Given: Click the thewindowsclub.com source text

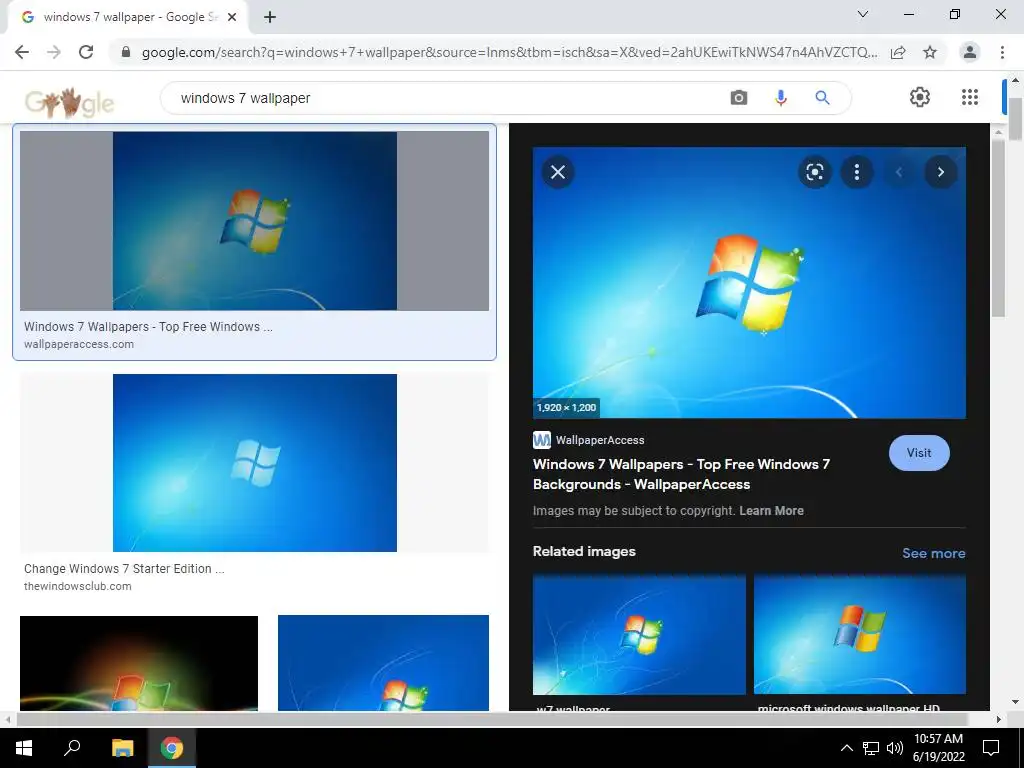Looking at the screenshot, I should point(78,586).
